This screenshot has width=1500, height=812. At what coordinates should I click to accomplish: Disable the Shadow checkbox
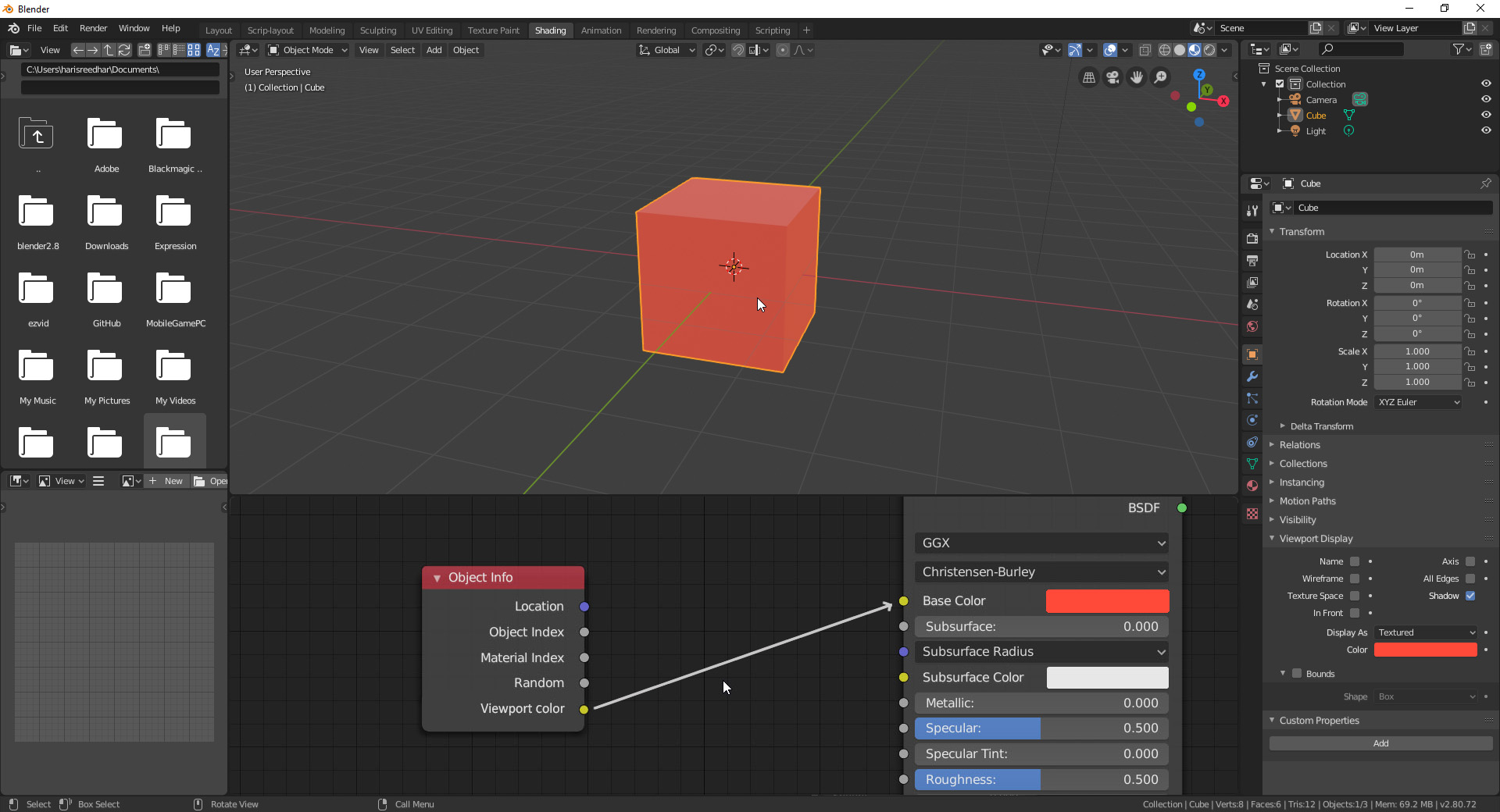(x=1470, y=596)
